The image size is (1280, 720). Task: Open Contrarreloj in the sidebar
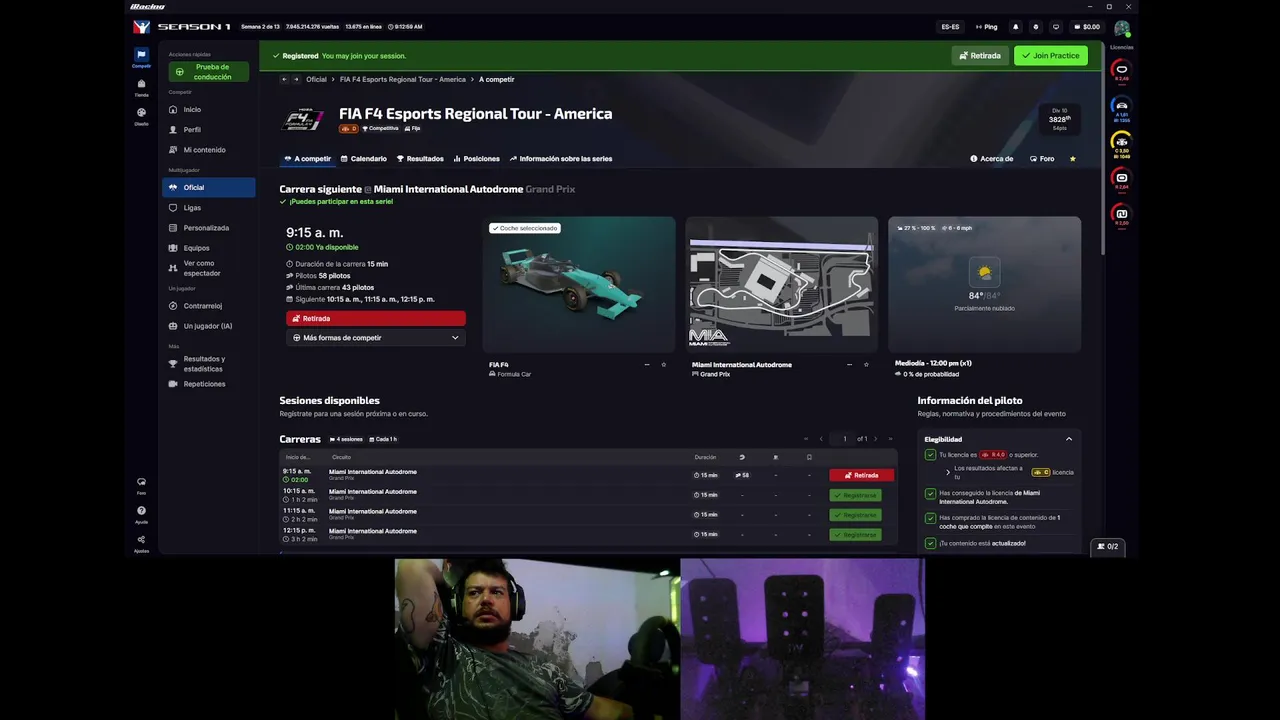coord(210,306)
